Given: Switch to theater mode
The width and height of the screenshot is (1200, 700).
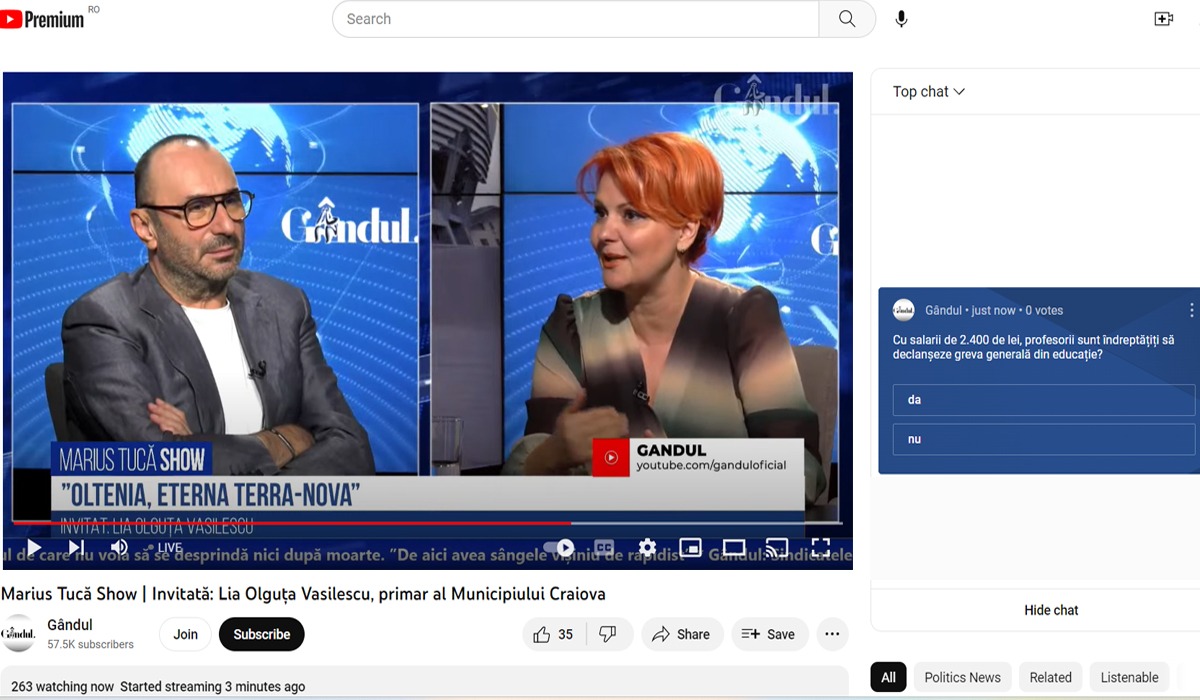Looking at the screenshot, I should (x=734, y=547).
